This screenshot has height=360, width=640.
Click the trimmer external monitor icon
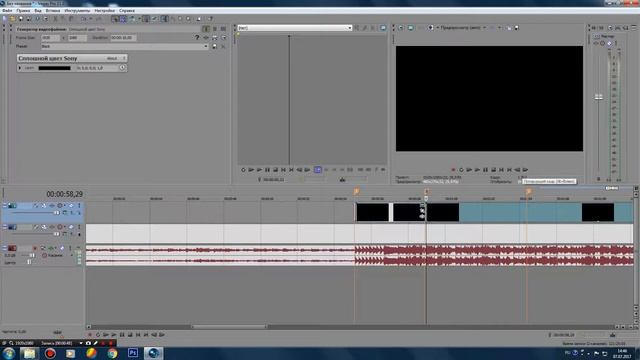click(383, 28)
